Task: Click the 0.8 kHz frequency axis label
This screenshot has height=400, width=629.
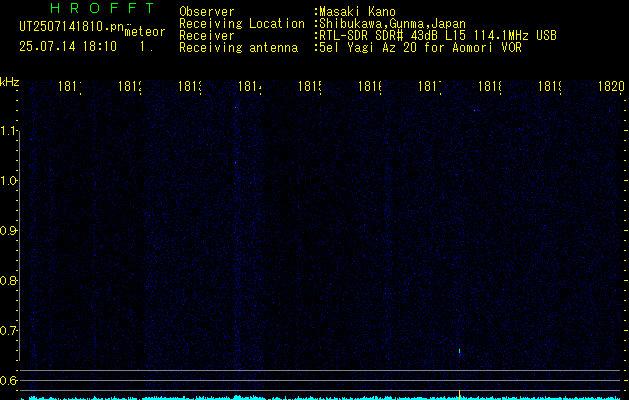Action: [x=8, y=280]
